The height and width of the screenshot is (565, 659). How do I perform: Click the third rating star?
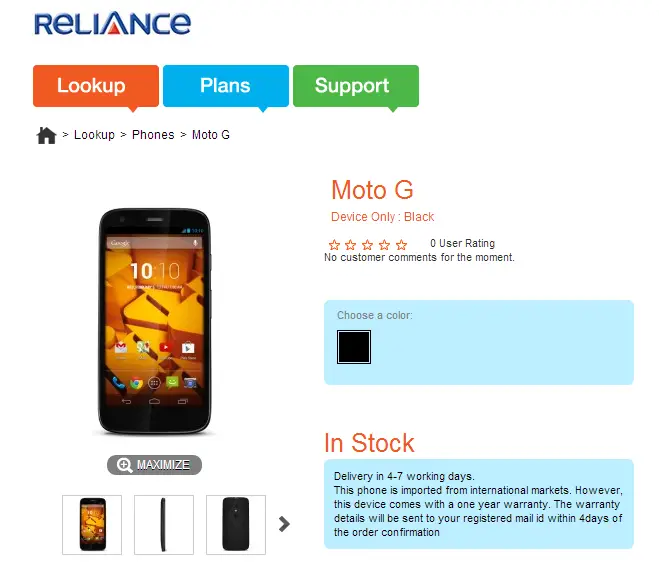(x=368, y=245)
